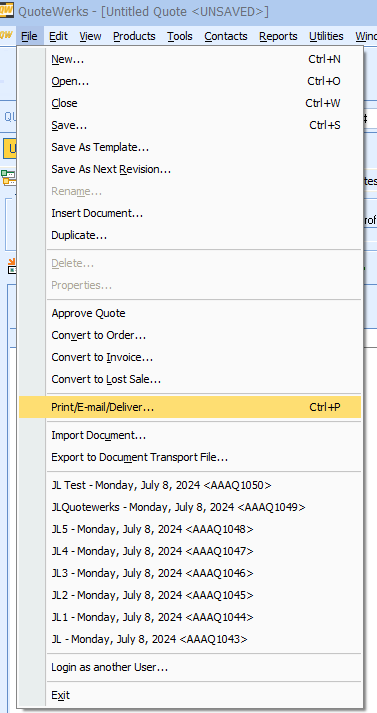377x713 pixels.
Task: Select Convert to Lost Sale...
Action: click(190, 379)
